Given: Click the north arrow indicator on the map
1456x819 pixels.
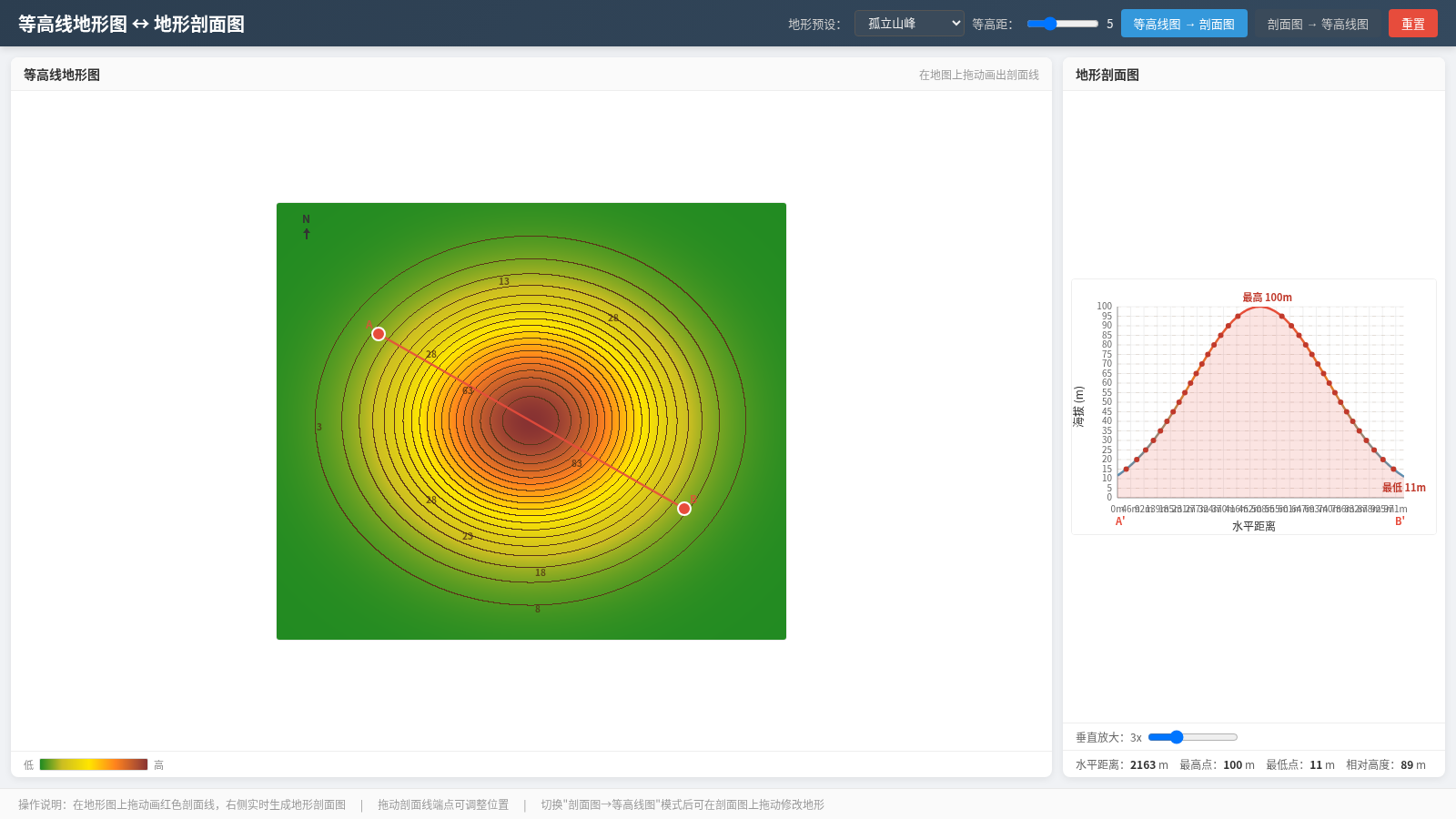Looking at the screenshot, I should click(307, 227).
